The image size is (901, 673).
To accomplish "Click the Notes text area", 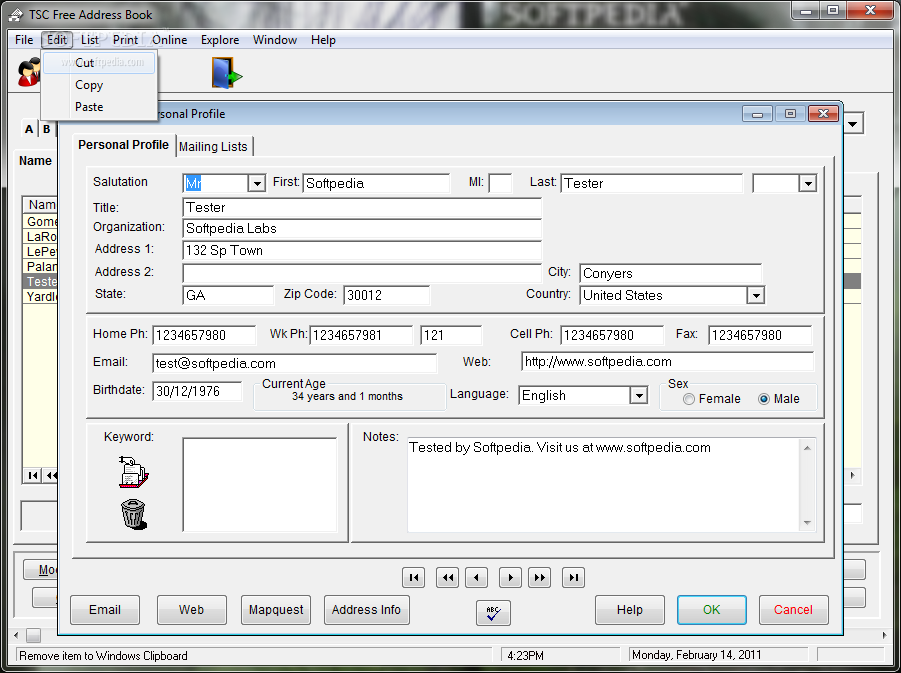I will coord(603,485).
